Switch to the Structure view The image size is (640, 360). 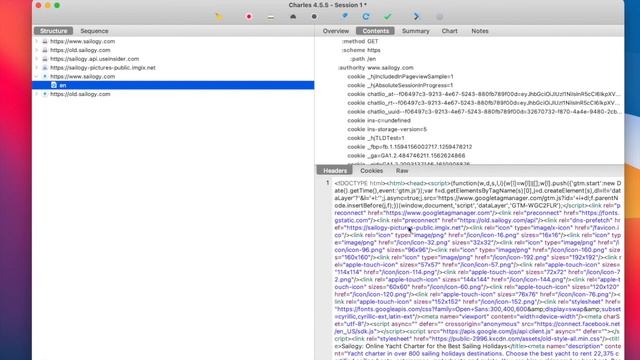53,31
